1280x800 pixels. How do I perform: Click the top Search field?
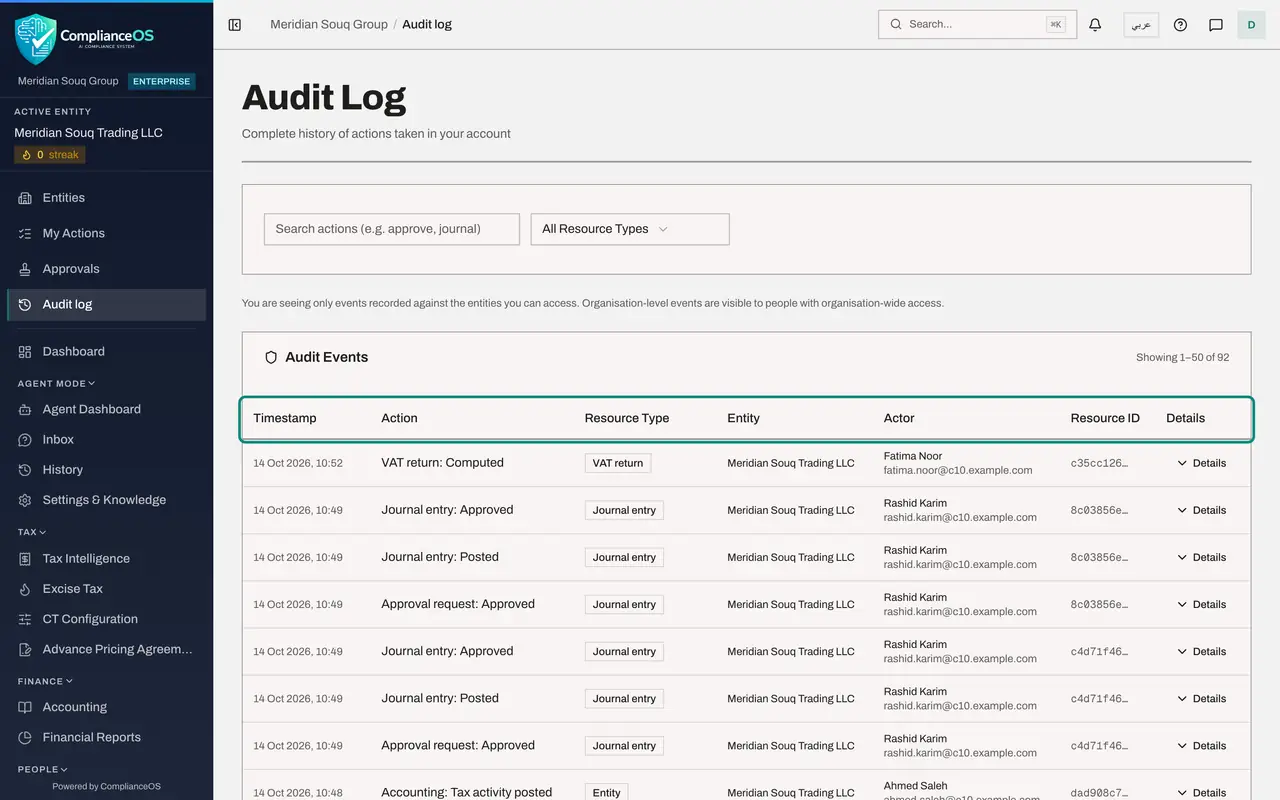(x=977, y=24)
